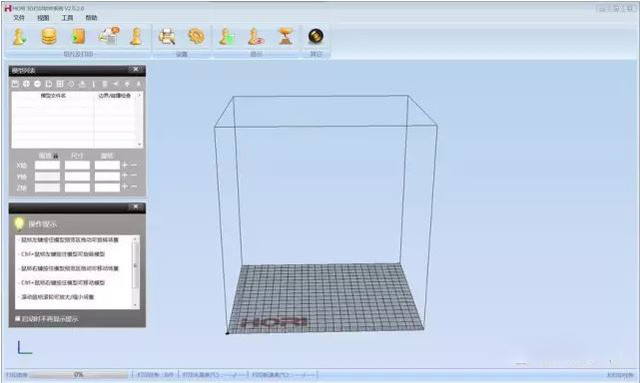The height and width of the screenshot is (383, 640).
Task: Click the black round camera lens icon
Action: click(316, 36)
